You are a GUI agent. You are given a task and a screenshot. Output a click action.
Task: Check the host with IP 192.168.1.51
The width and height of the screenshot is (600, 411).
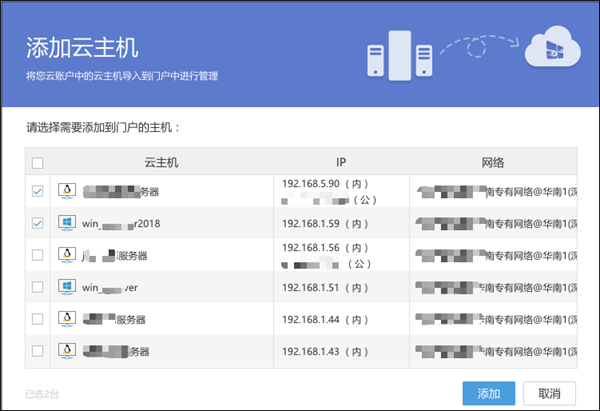point(38,287)
